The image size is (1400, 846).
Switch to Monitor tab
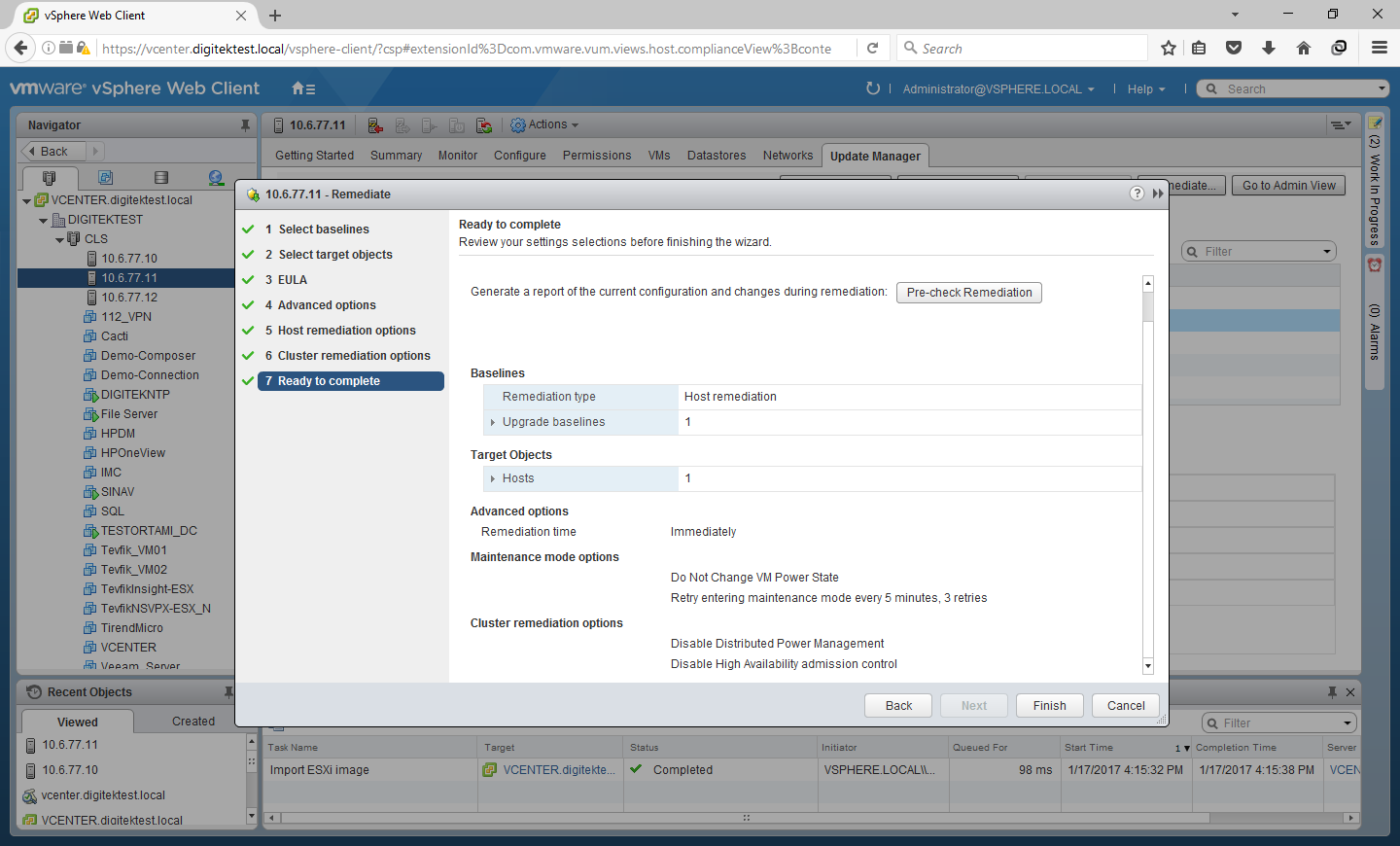click(x=457, y=156)
